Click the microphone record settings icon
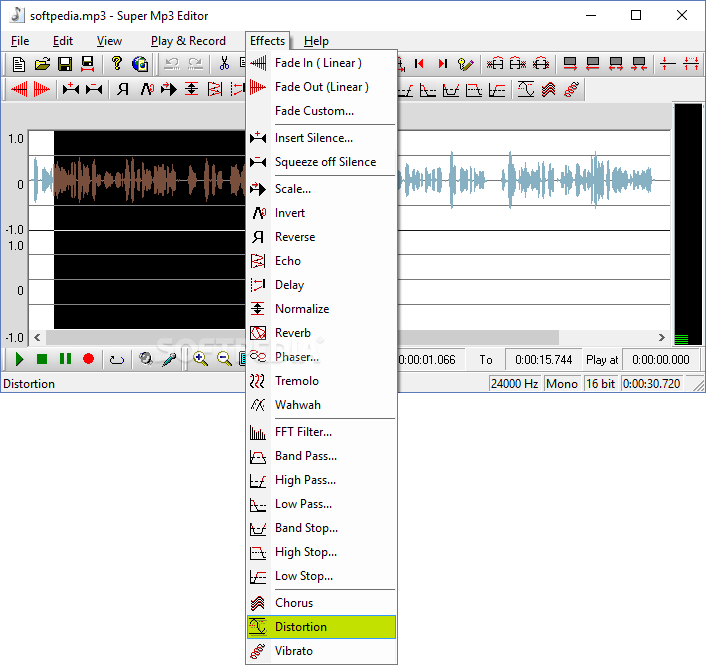This screenshot has height=665, width=706. pos(170,359)
